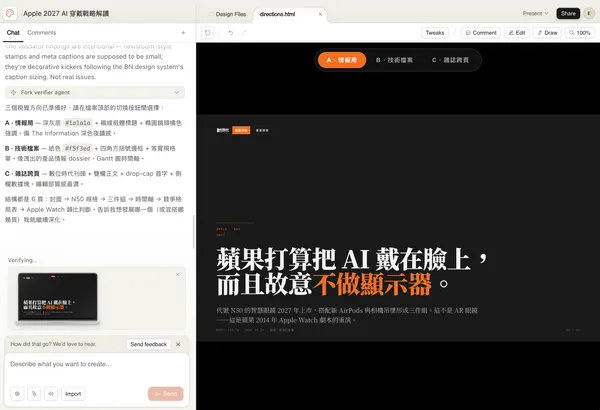
Task: Dismiss the feedback prompt banner
Action: [178, 344]
